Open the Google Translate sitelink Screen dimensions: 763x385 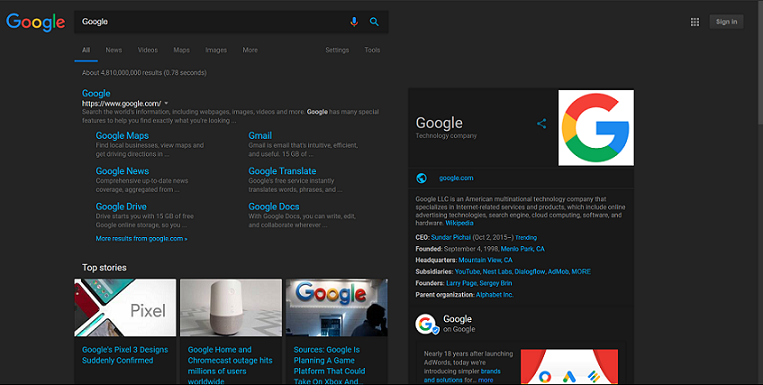tap(282, 171)
